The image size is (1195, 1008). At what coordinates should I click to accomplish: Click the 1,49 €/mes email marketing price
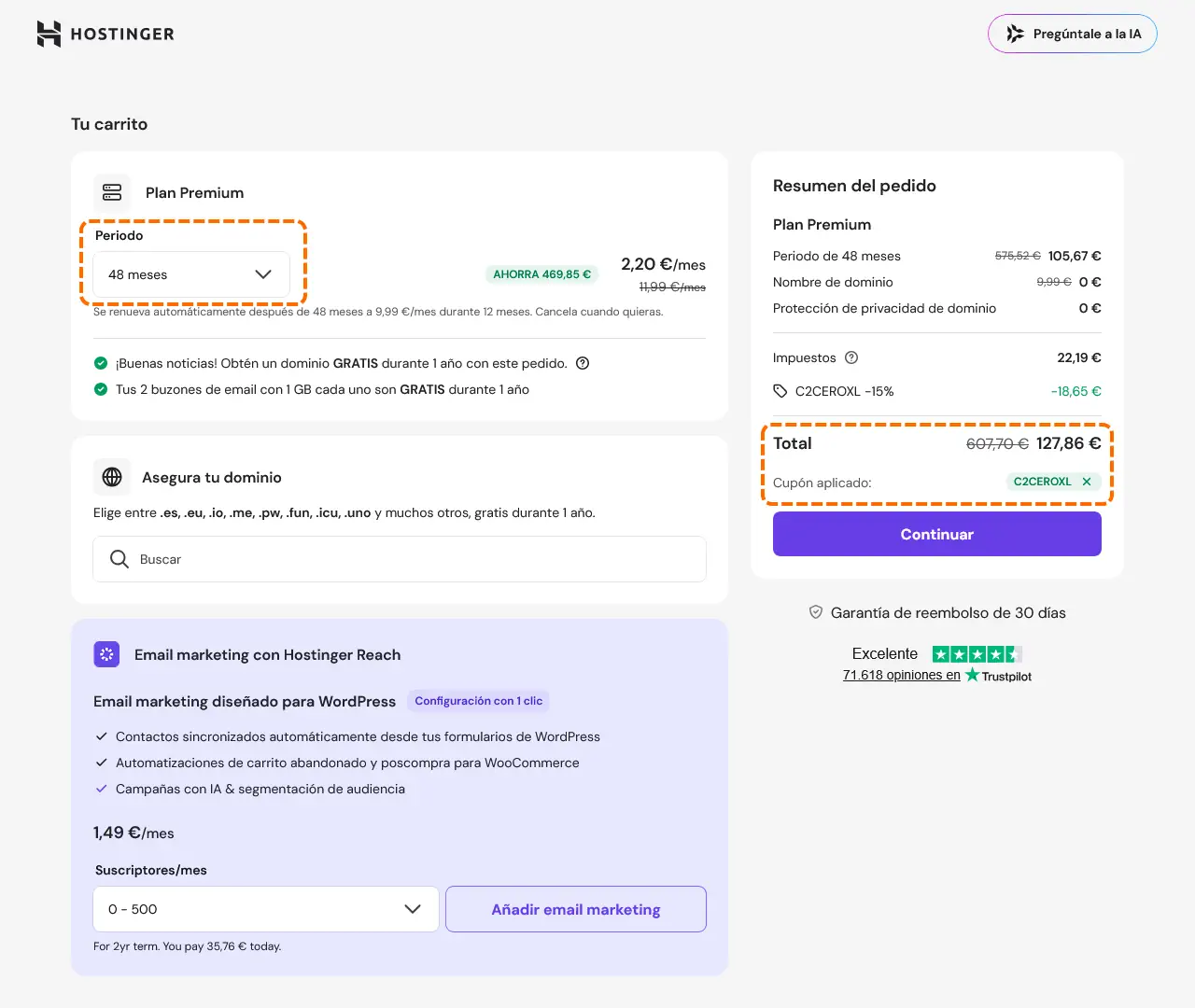coord(134,833)
